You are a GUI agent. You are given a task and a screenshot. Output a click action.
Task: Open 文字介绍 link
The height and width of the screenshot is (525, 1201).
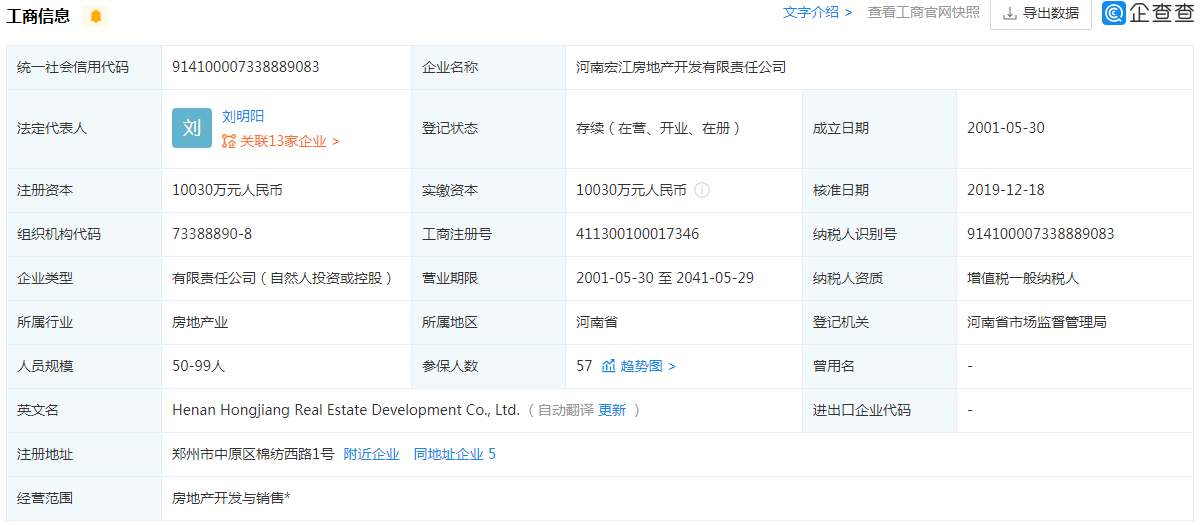point(816,12)
